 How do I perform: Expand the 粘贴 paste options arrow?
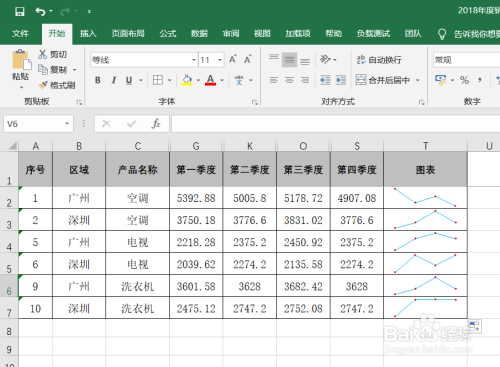click(x=21, y=87)
